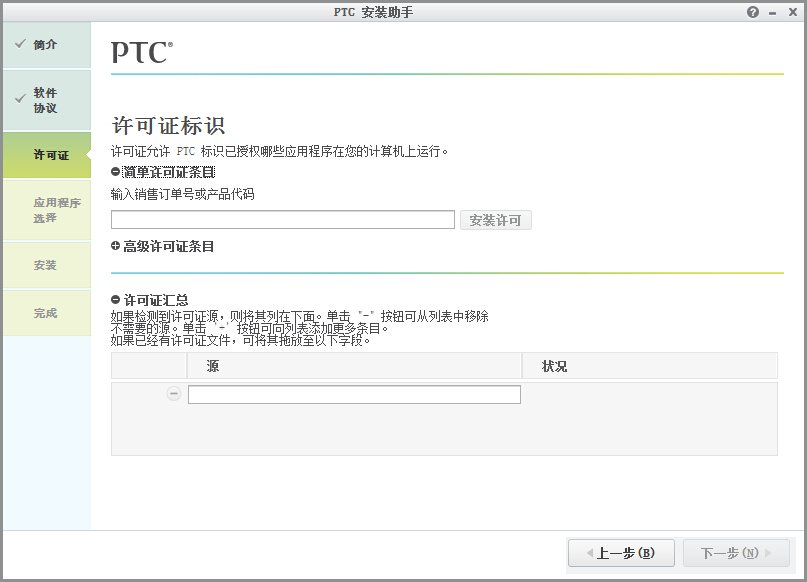Click the 下一步(N) button
Image resolution: width=807 pixels, height=582 pixels.
tap(736, 553)
